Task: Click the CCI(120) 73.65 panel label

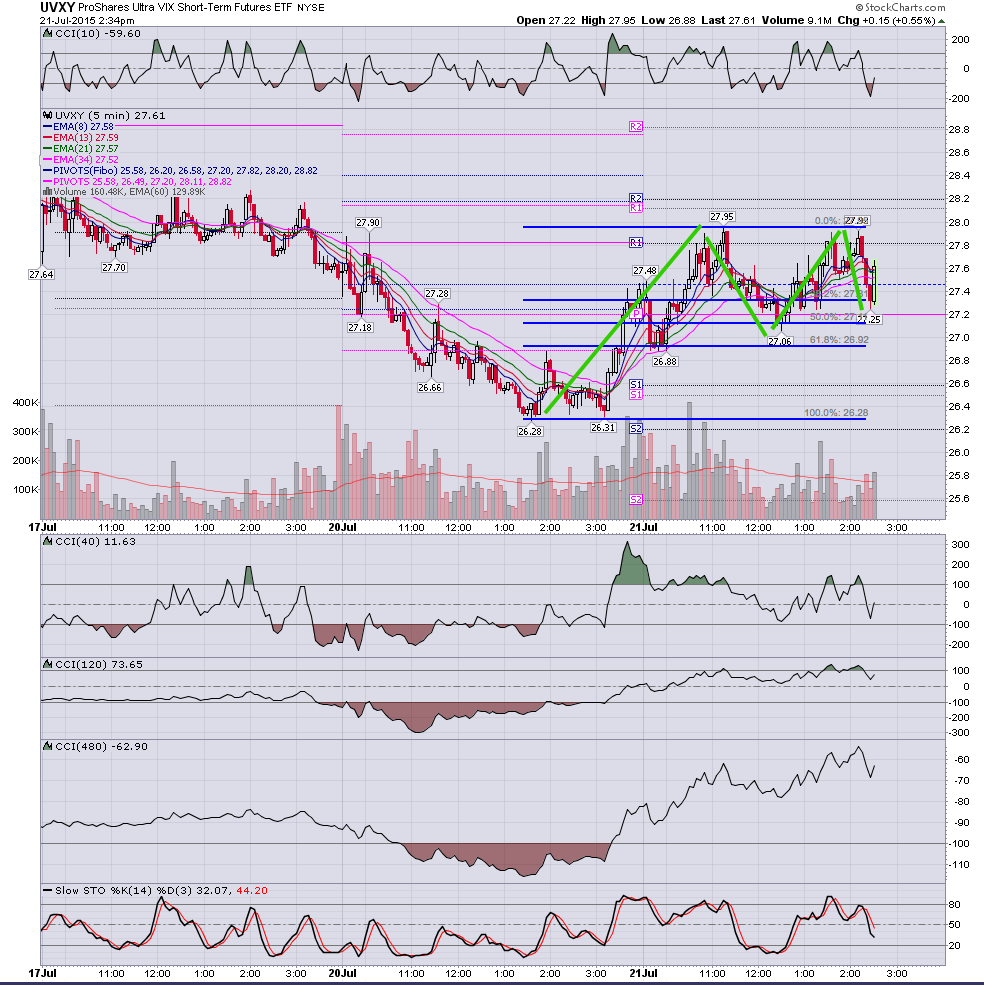Action: pos(99,664)
